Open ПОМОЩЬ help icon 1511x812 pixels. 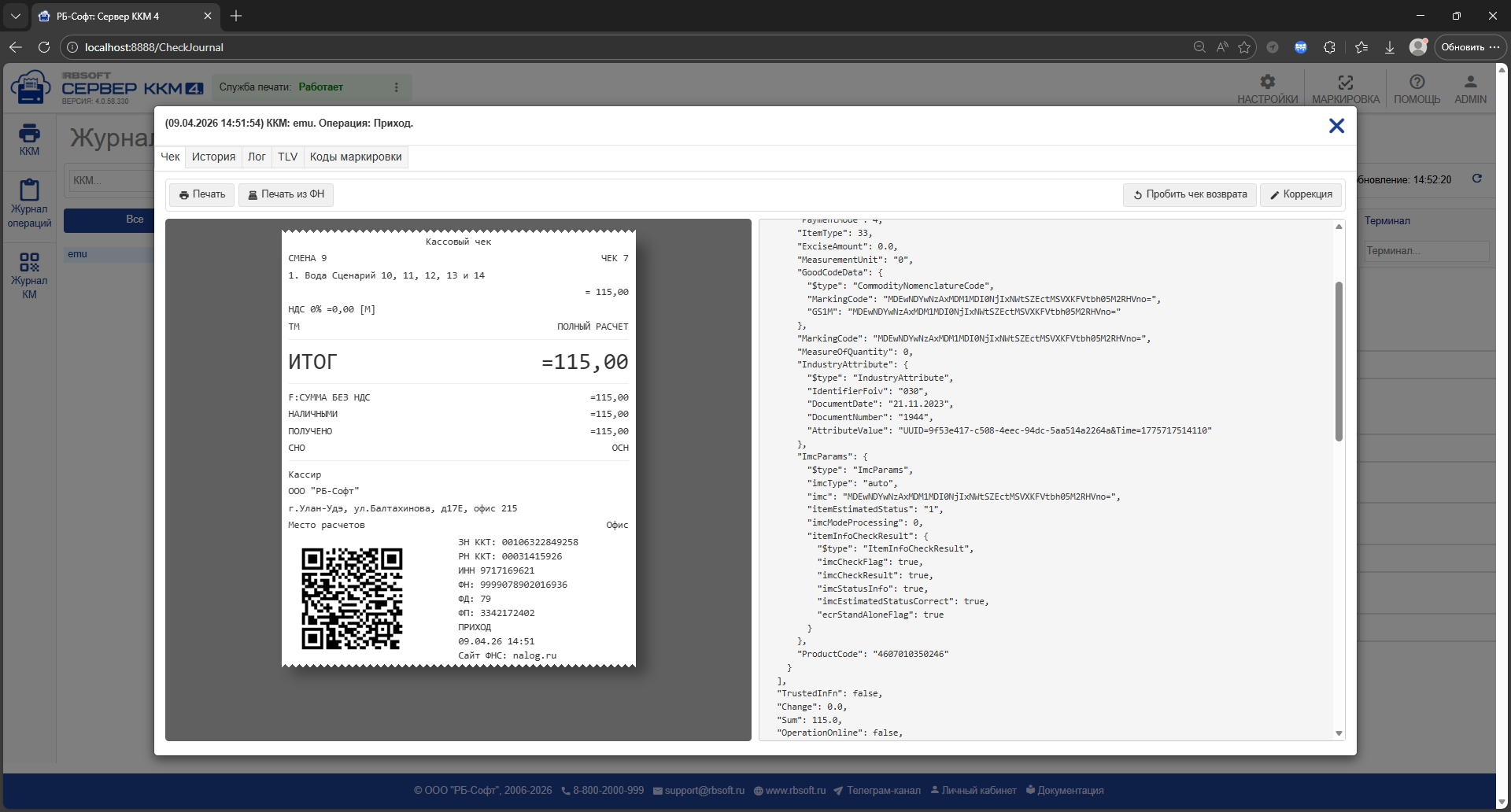[x=1417, y=89]
